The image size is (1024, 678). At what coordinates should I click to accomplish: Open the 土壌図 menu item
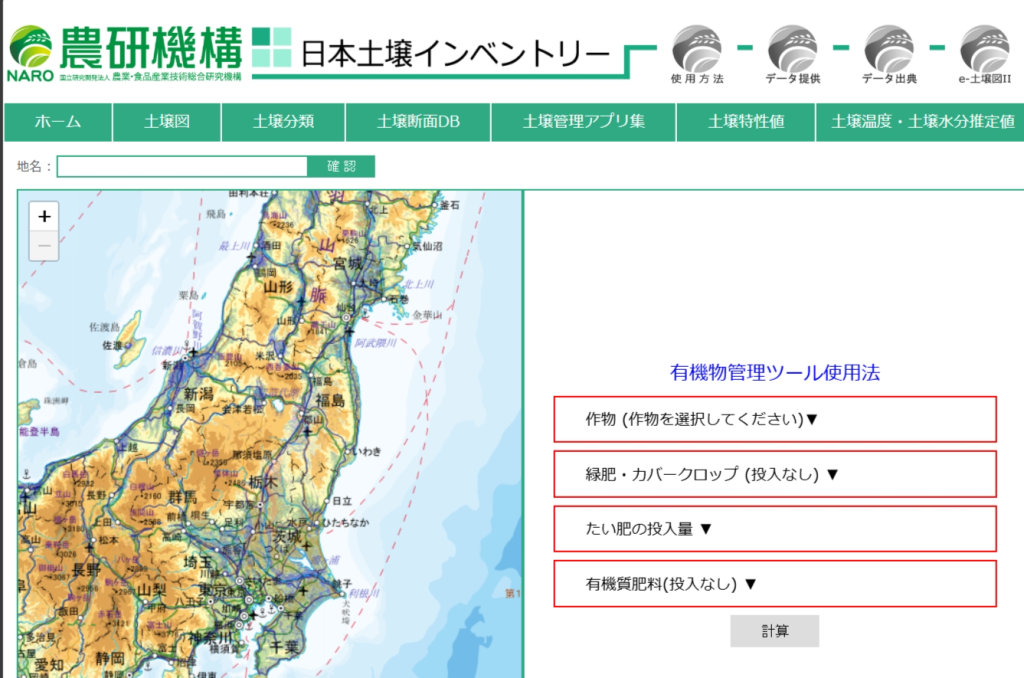[167, 122]
